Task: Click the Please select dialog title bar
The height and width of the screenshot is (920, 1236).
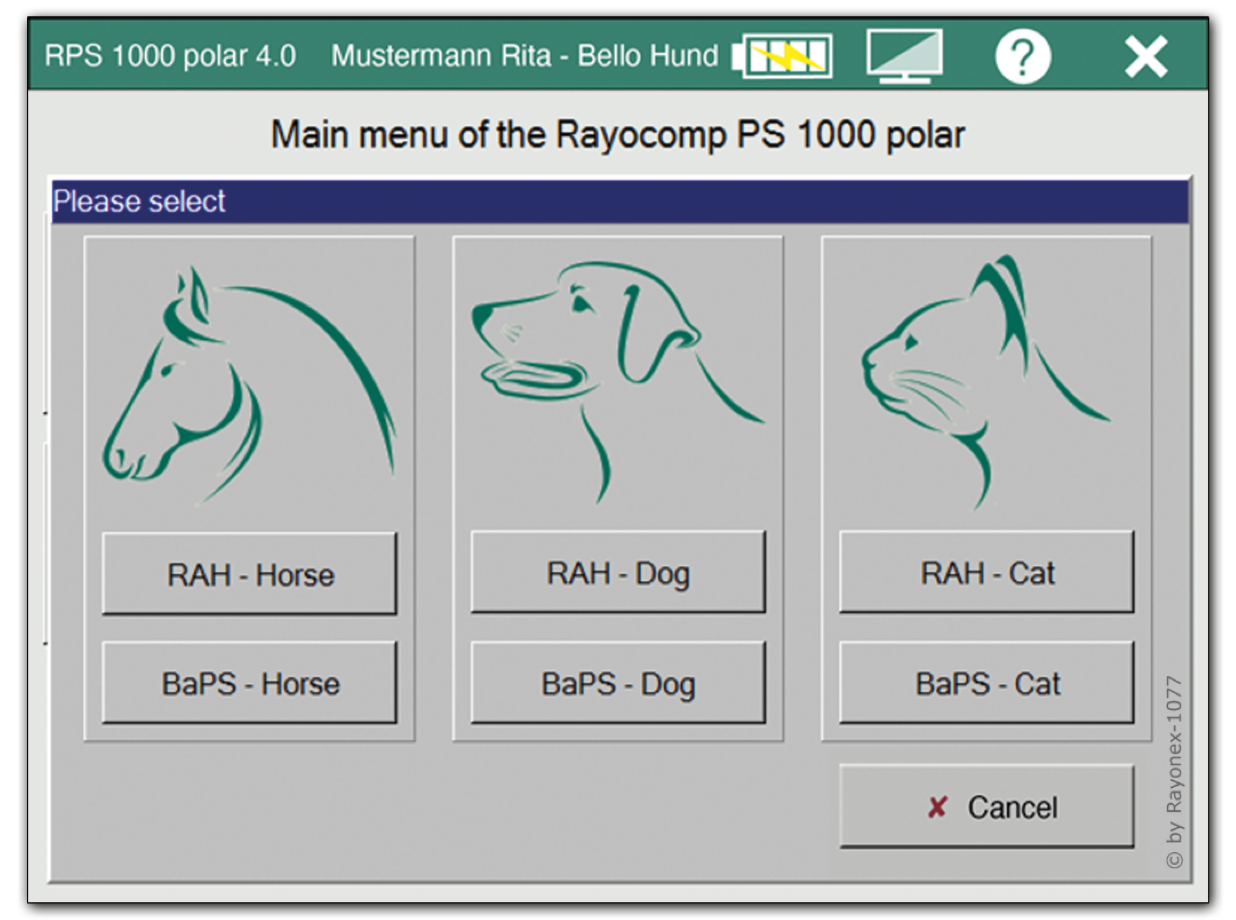Action: (x=619, y=202)
